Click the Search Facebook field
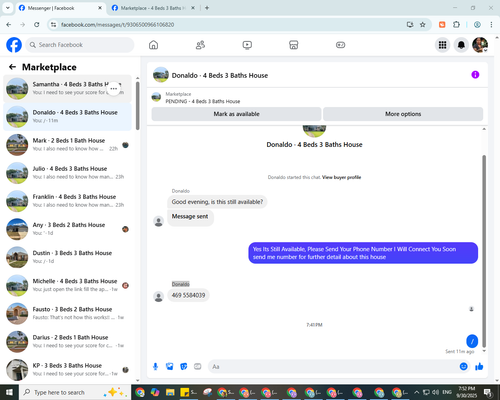The image size is (500, 400). pos(80,45)
